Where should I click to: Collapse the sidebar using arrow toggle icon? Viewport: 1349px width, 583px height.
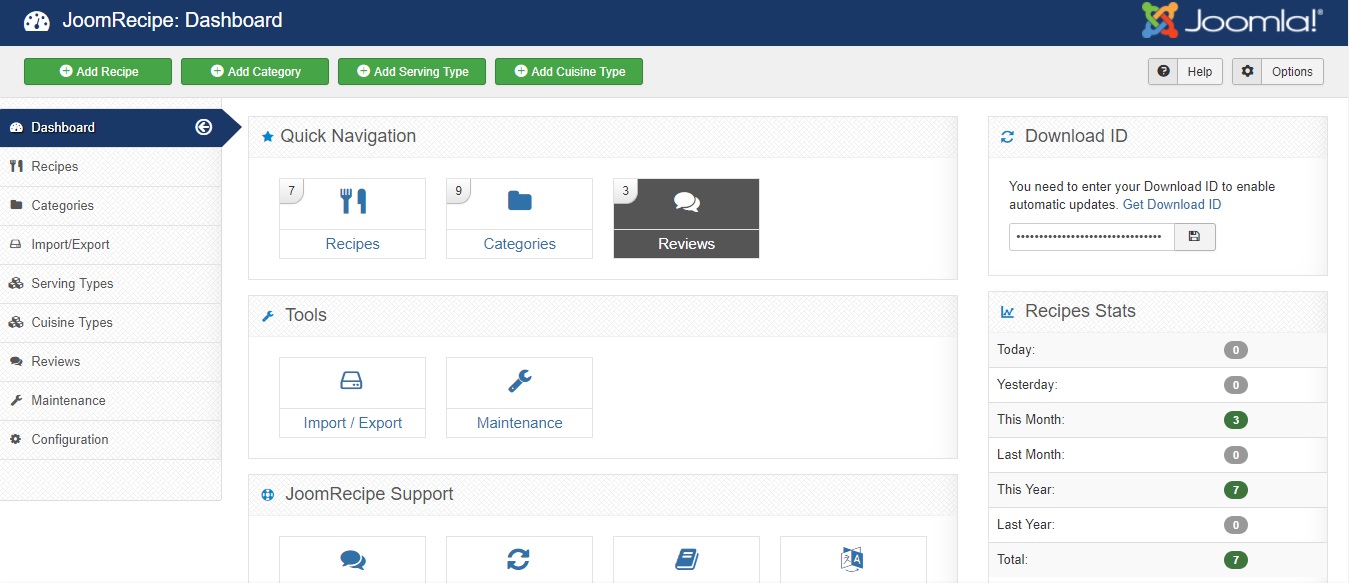click(204, 127)
